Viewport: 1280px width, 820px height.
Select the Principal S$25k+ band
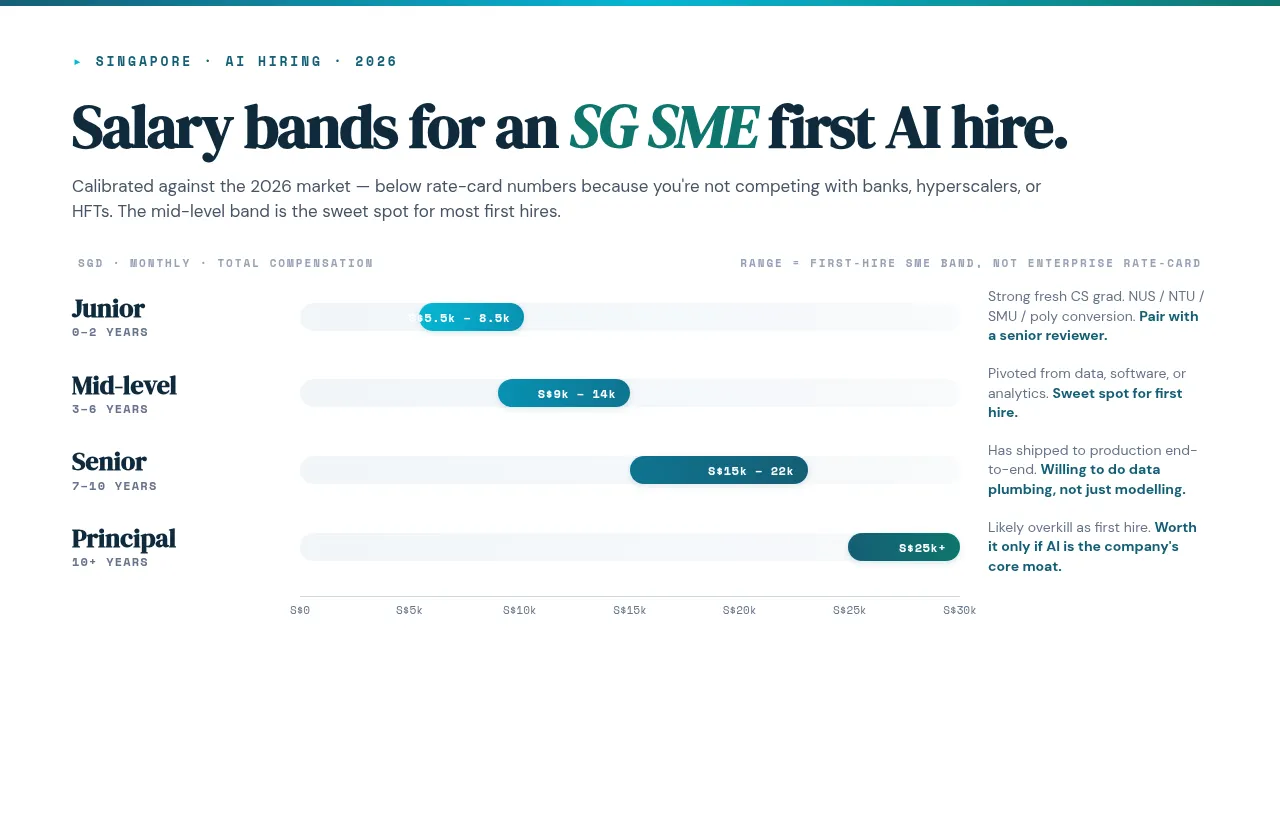(x=904, y=547)
